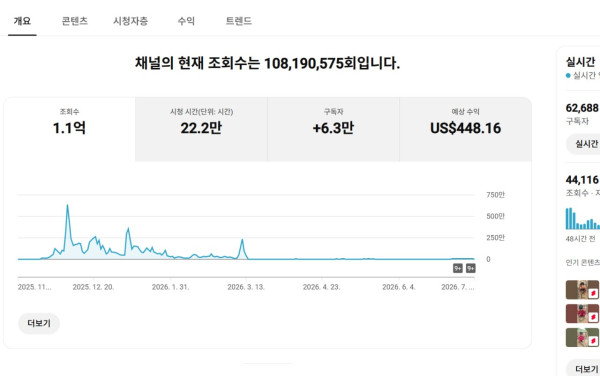The image size is (600, 376).
Task: Click the Shorts badge on the middle thumbnail
Action: (x=593, y=317)
